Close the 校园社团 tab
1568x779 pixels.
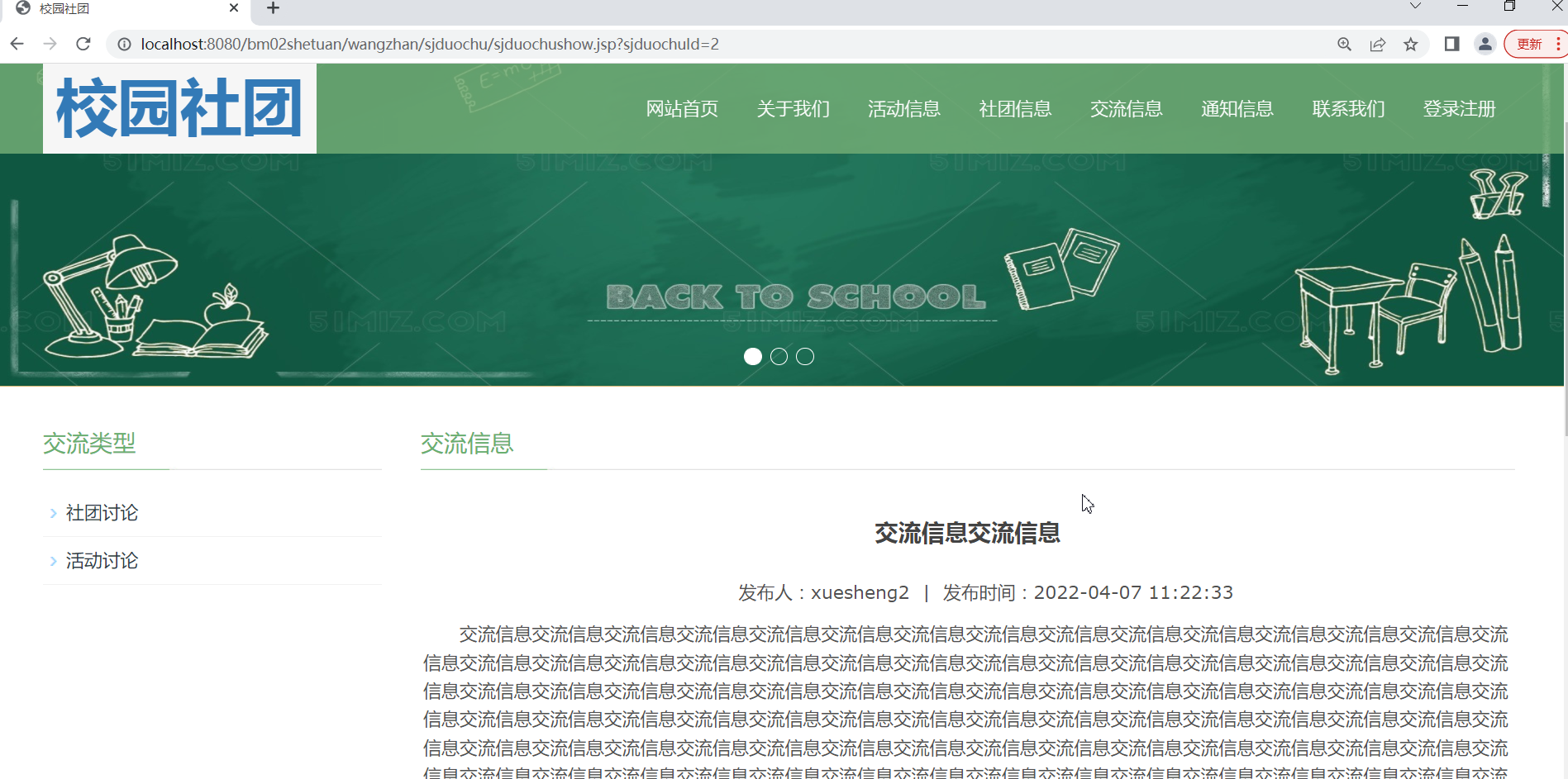pyautogui.click(x=234, y=8)
